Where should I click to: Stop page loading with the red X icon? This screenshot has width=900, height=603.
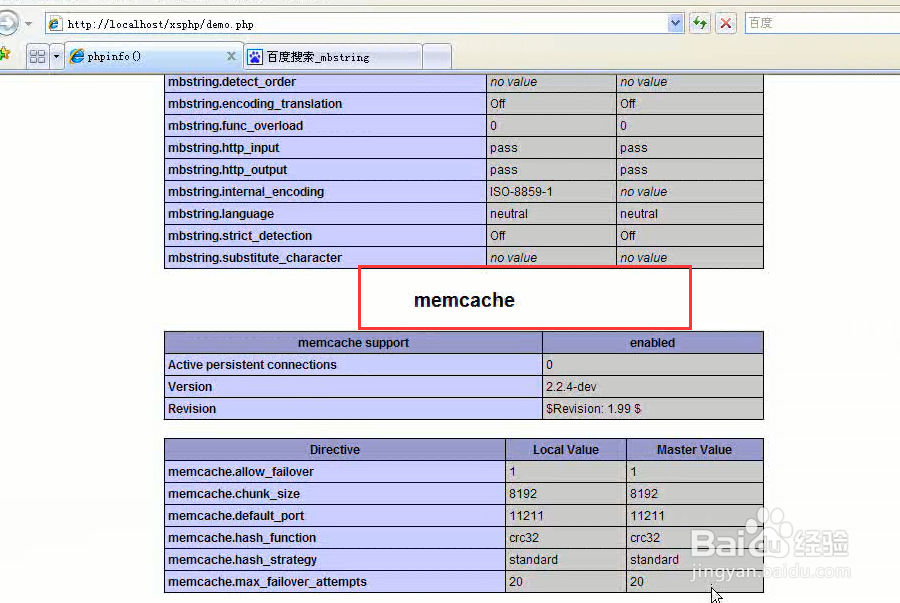click(724, 22)
